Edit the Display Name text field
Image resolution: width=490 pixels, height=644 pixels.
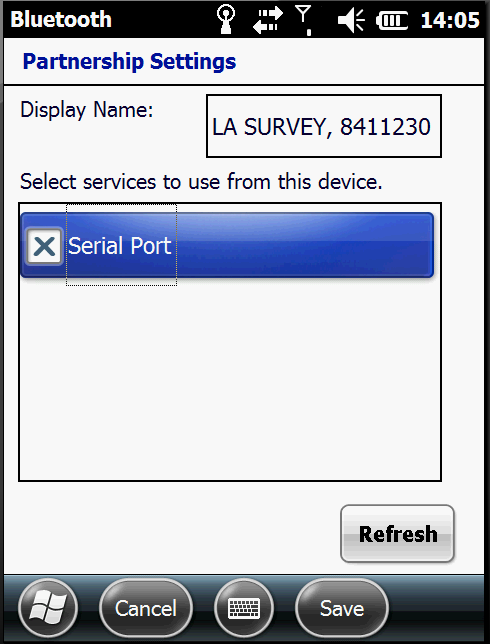tap(324, 126)
